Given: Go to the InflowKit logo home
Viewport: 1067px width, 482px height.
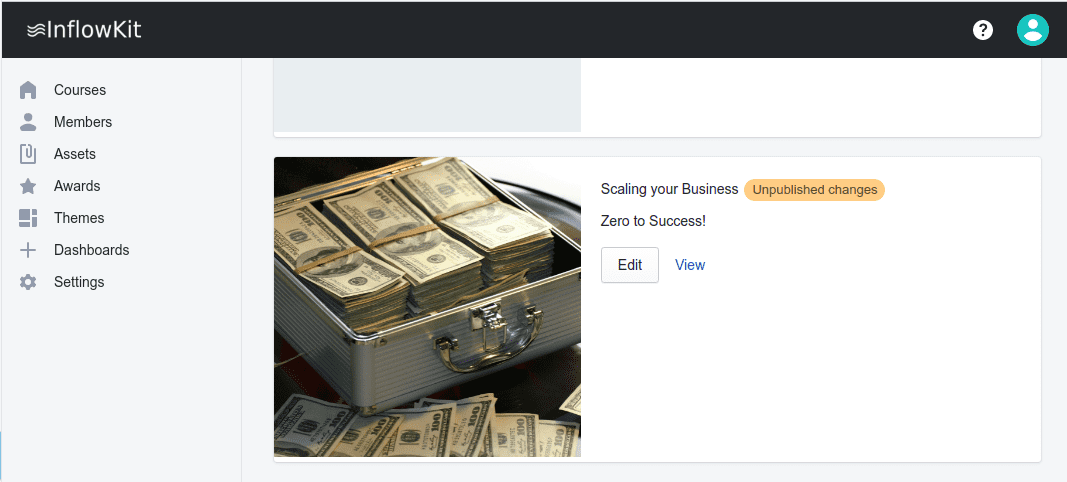Looking at the screenshot, I should [x=84, y=30].
